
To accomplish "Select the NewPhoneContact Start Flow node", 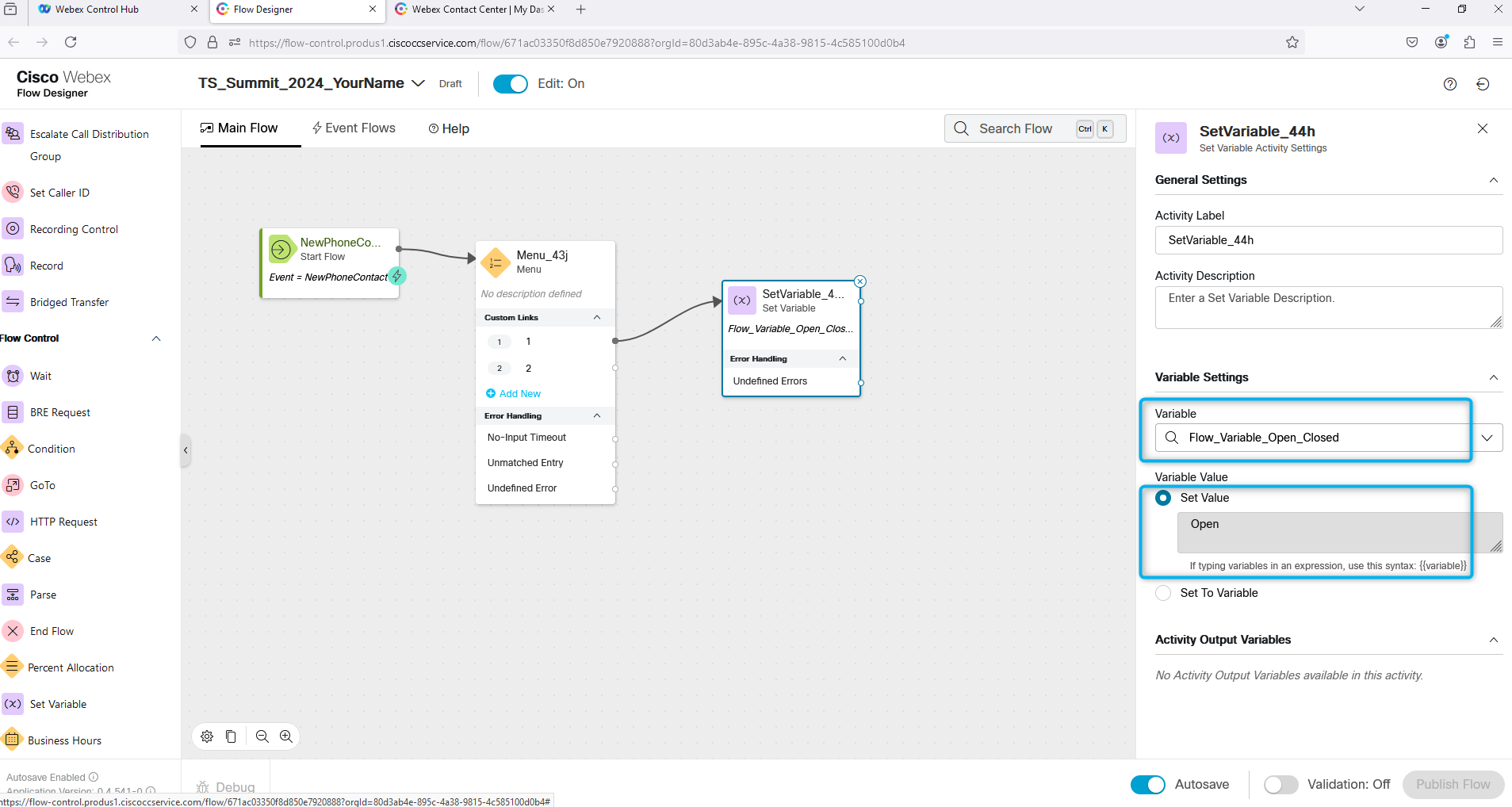I will coord(330,263).
